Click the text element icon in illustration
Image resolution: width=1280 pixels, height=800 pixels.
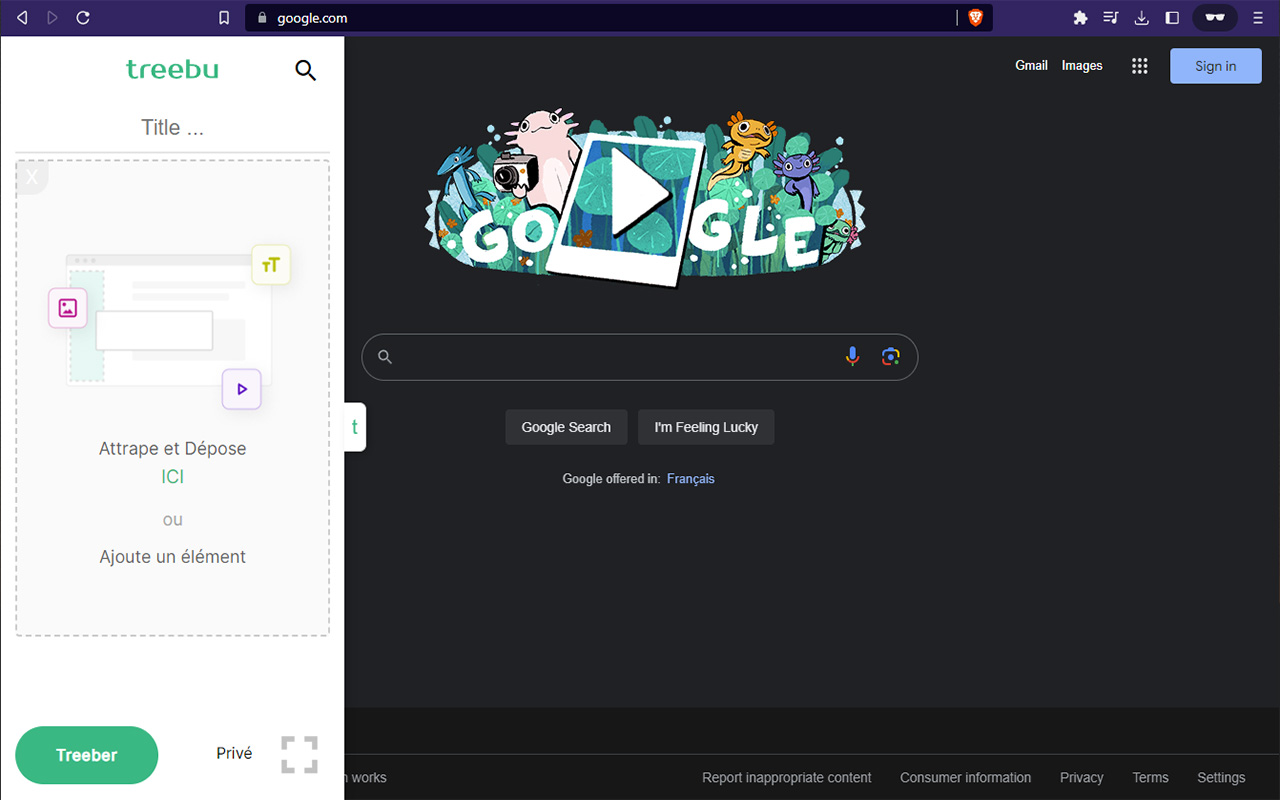tap(271, 265)
